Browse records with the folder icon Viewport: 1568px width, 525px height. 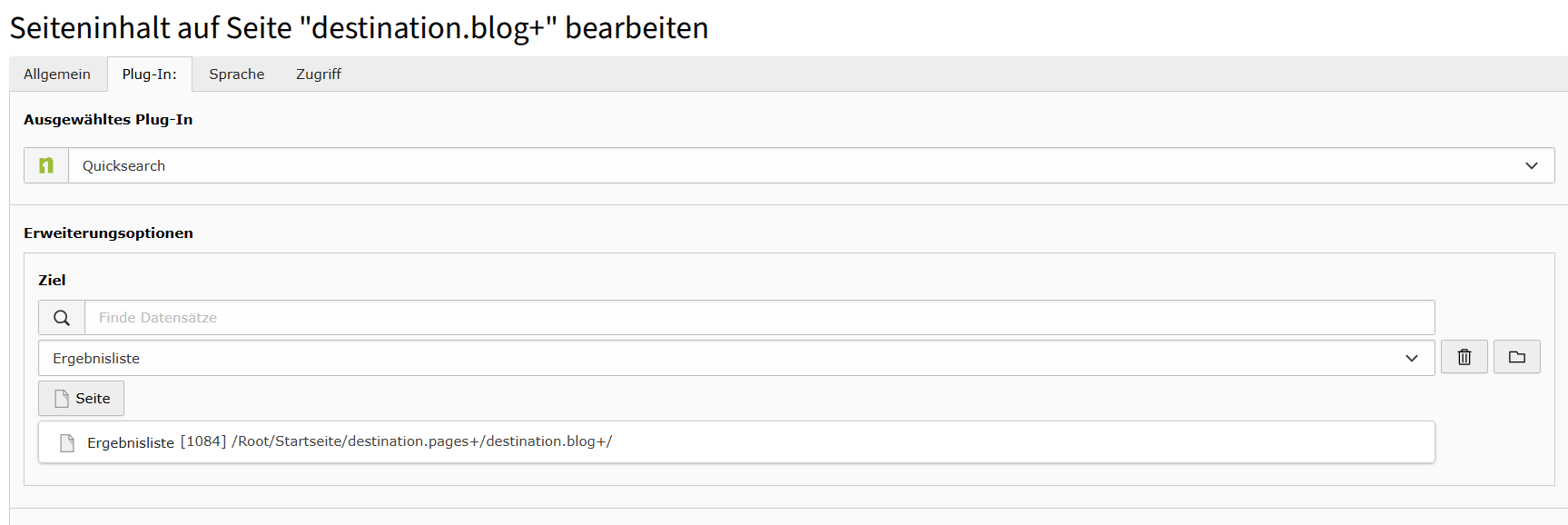coord(1516,357)
